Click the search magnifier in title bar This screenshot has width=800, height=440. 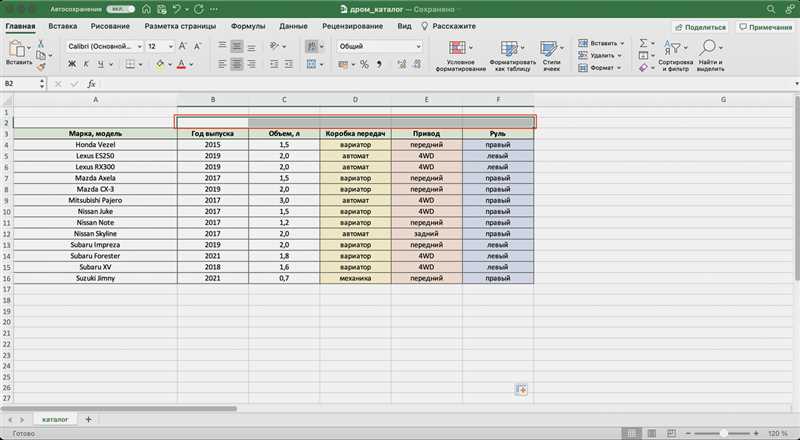(x=771, y=9)
